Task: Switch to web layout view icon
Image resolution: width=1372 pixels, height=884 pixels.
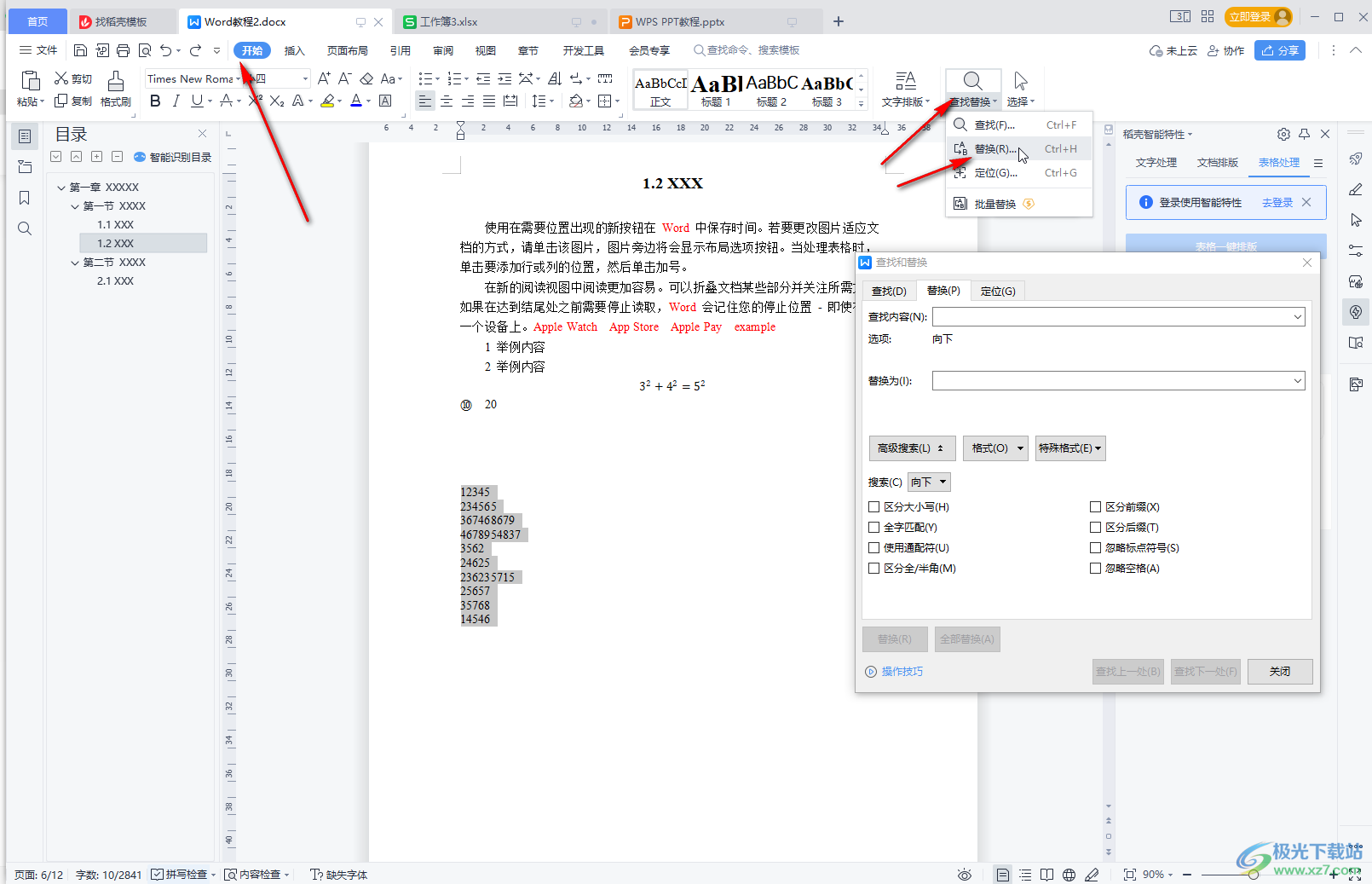Action: 1069,875
